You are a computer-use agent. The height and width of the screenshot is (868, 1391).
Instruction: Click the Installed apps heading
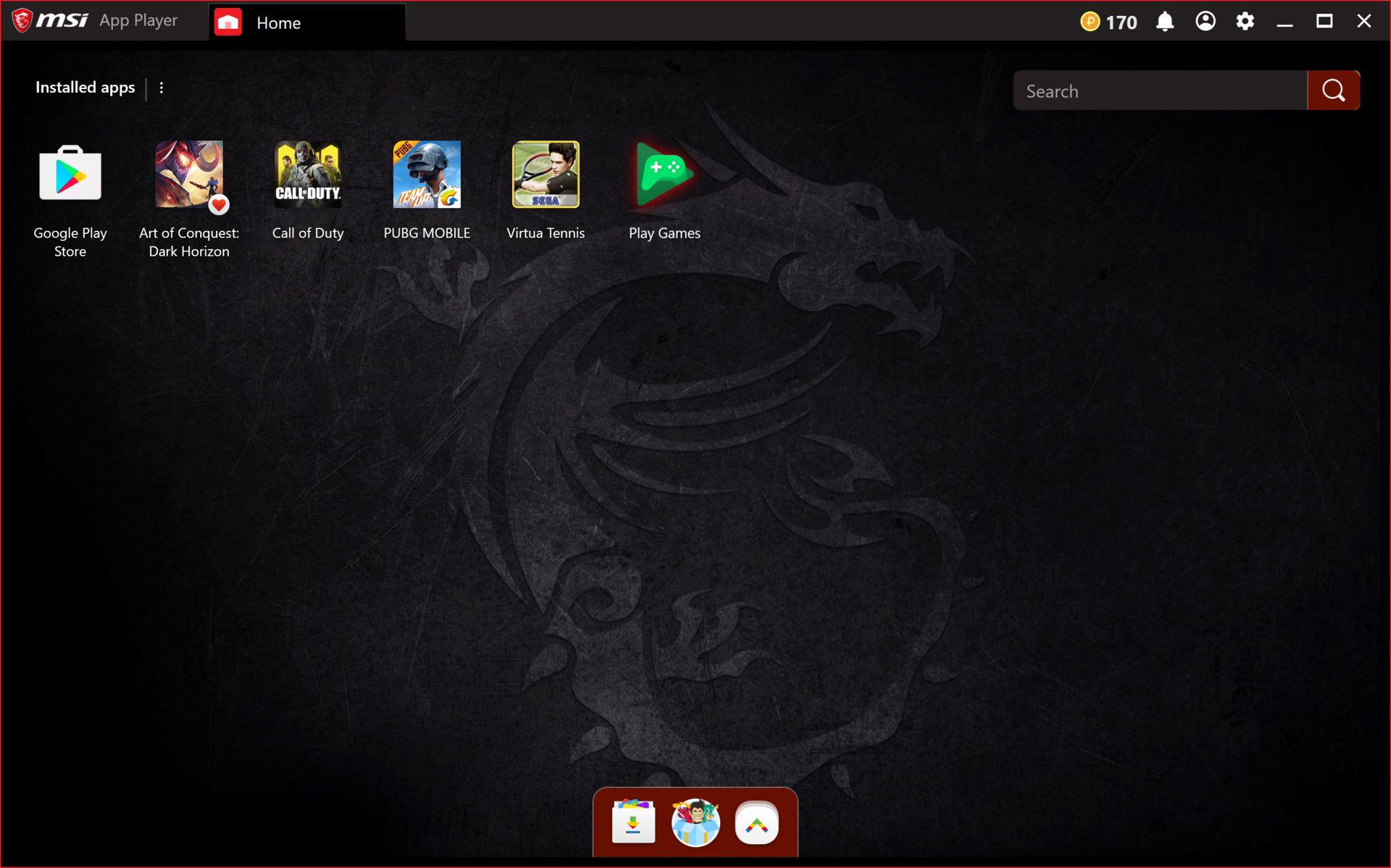point(85,88)
